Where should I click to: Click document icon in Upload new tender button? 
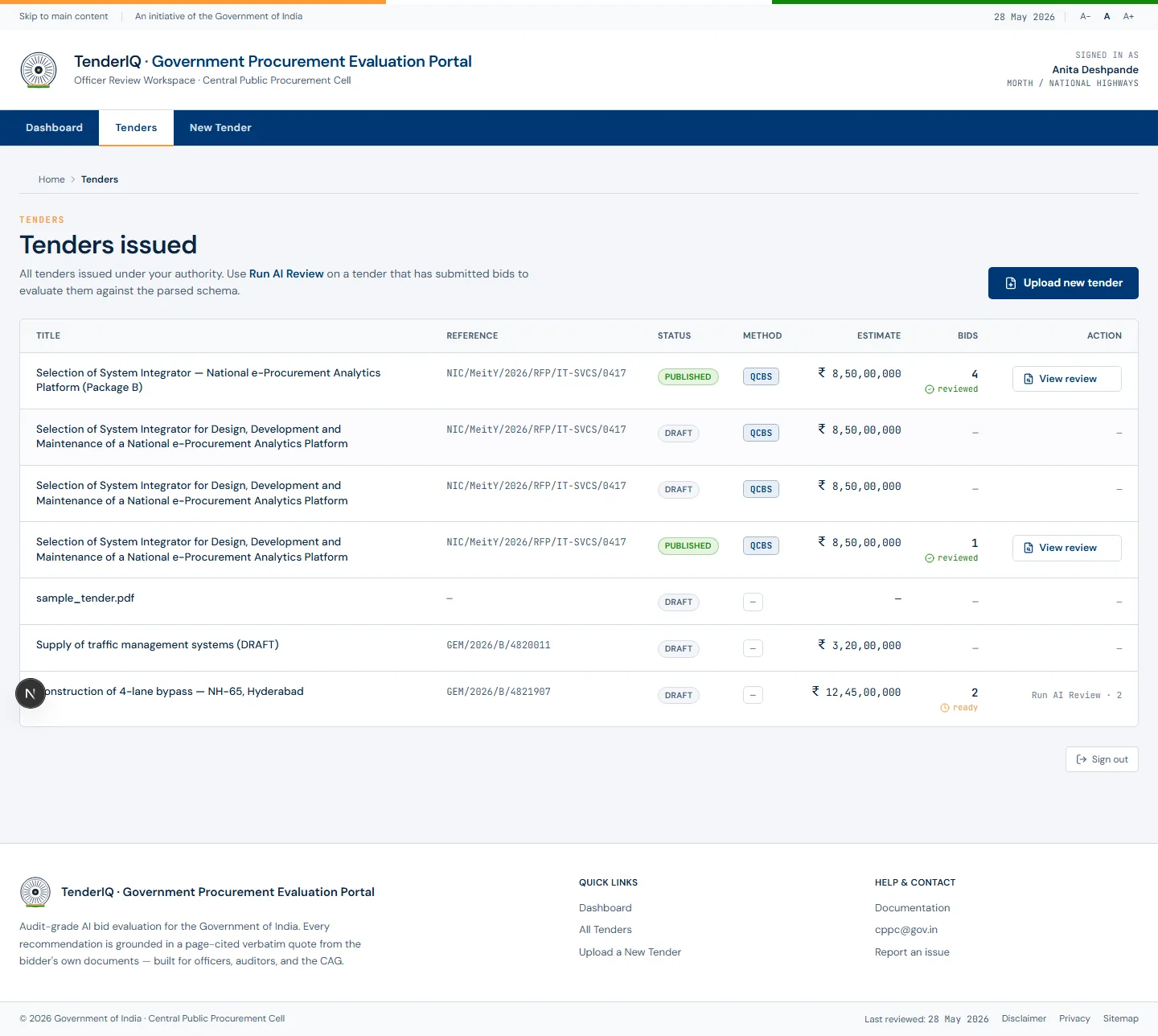tap(1011, 283)
